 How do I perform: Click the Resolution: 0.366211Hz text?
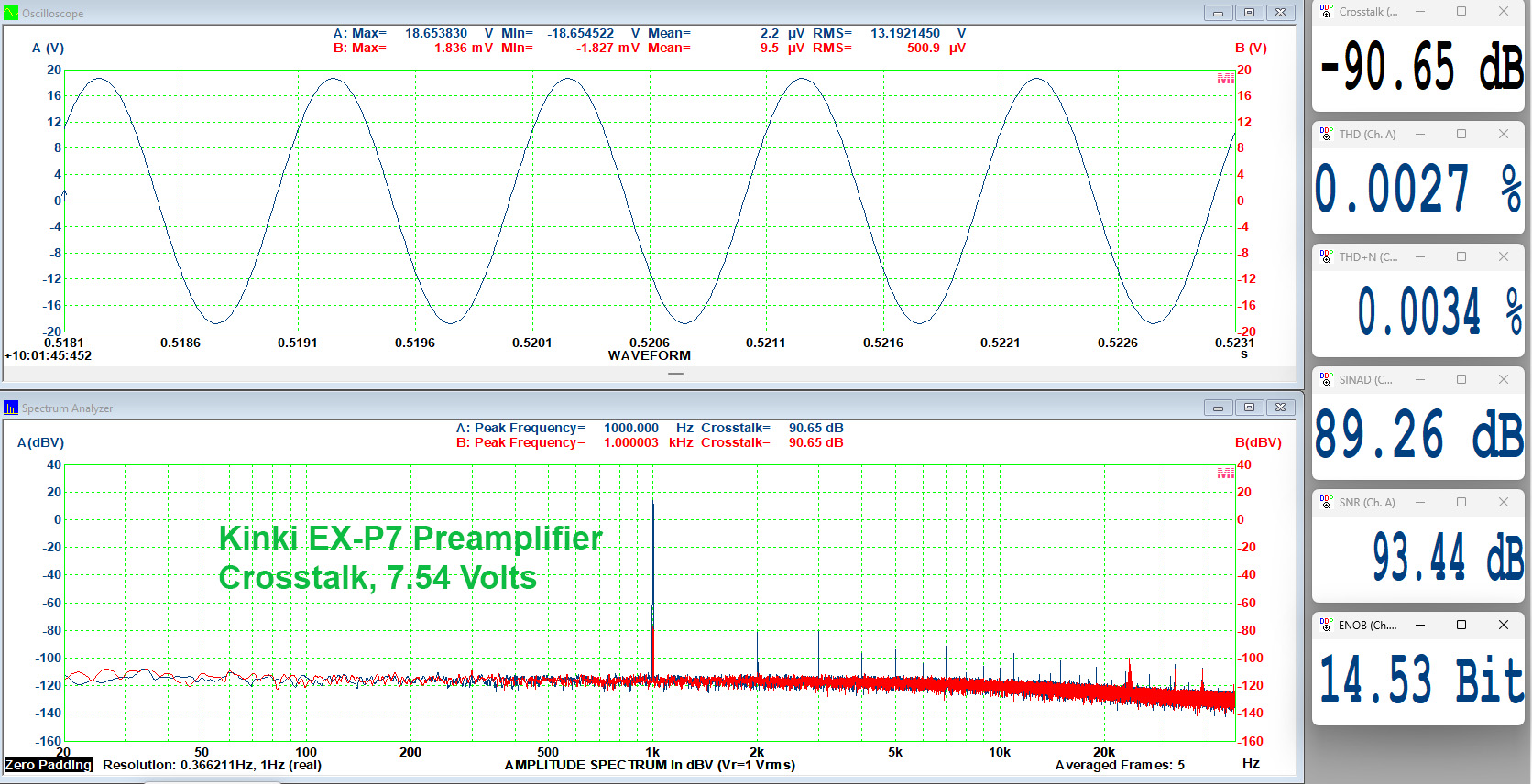click(x=212, y=765)
